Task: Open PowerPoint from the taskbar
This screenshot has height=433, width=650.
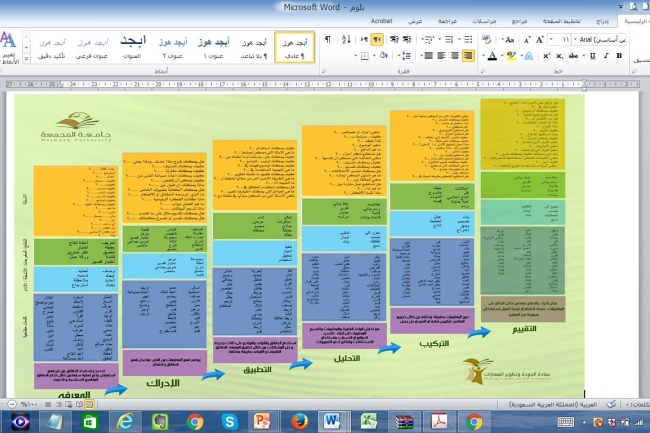Action: point(262,422)
